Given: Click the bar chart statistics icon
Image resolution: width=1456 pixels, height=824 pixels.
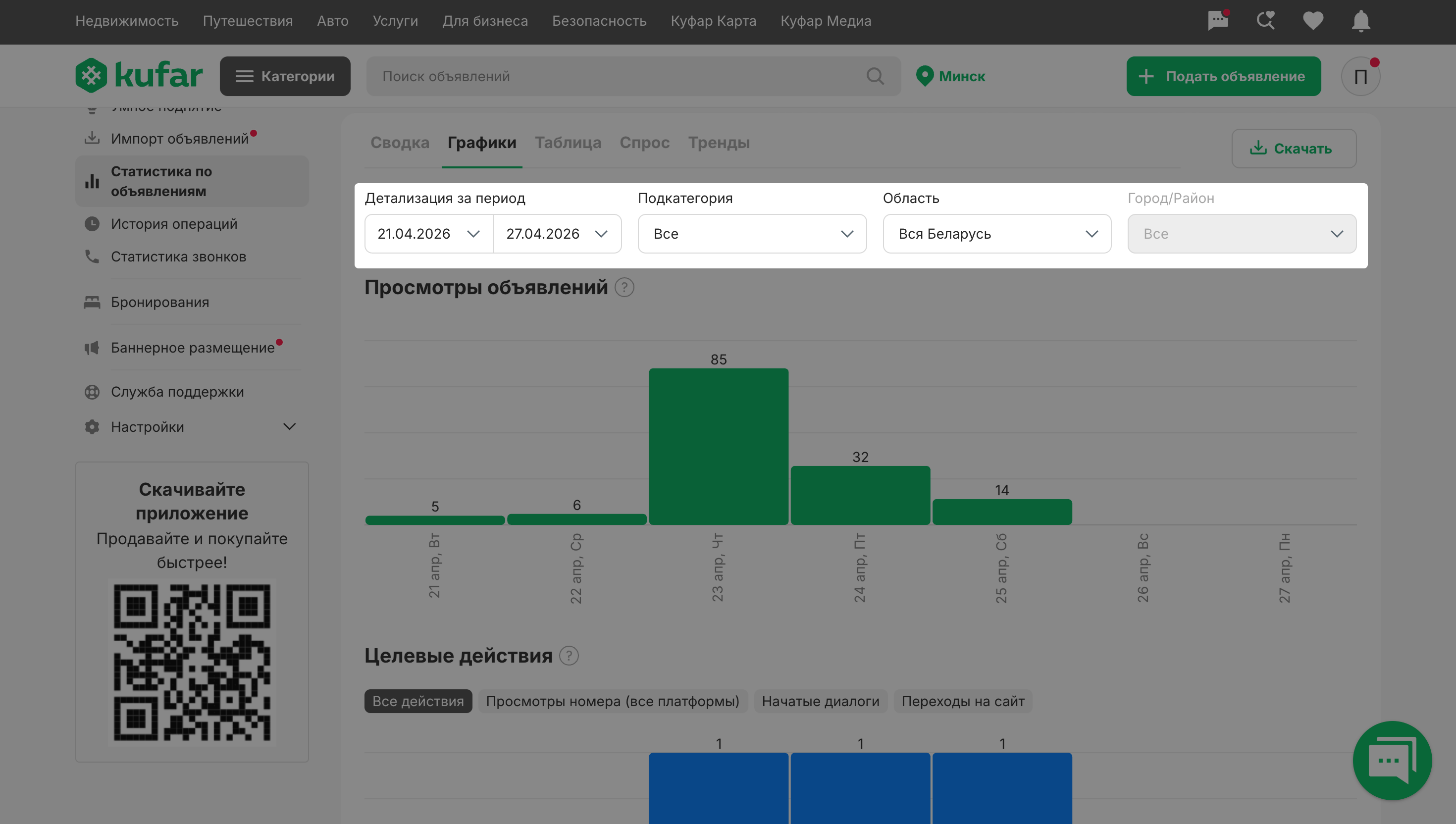Looking at the screenshot, I should point(92,181).
